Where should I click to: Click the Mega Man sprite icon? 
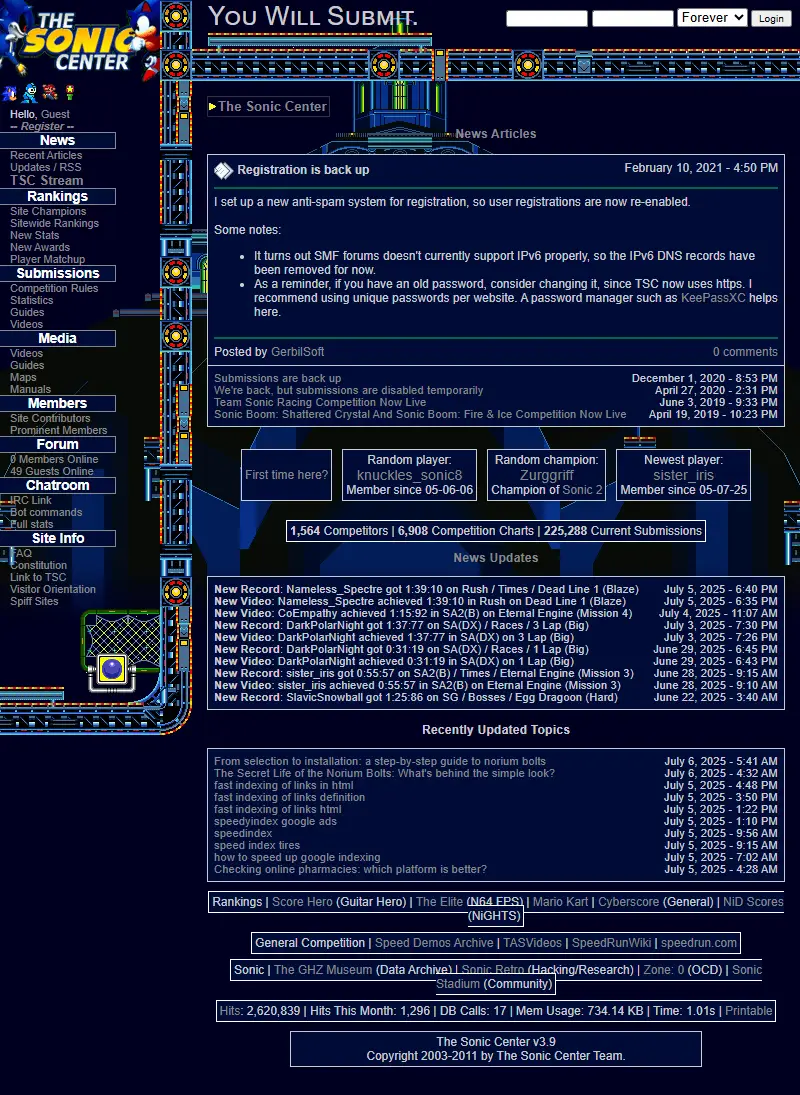coord(30,93)
